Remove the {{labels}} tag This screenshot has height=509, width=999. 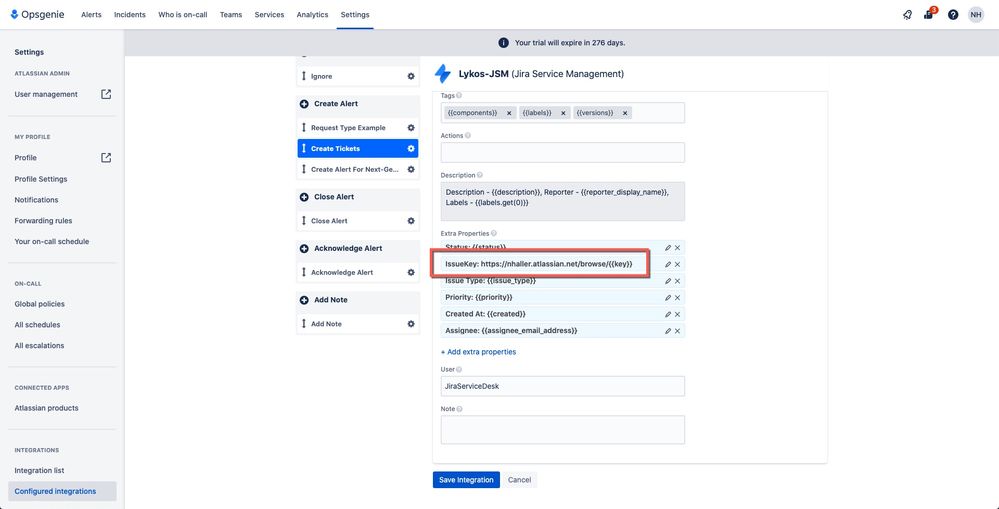pos(563,113)
